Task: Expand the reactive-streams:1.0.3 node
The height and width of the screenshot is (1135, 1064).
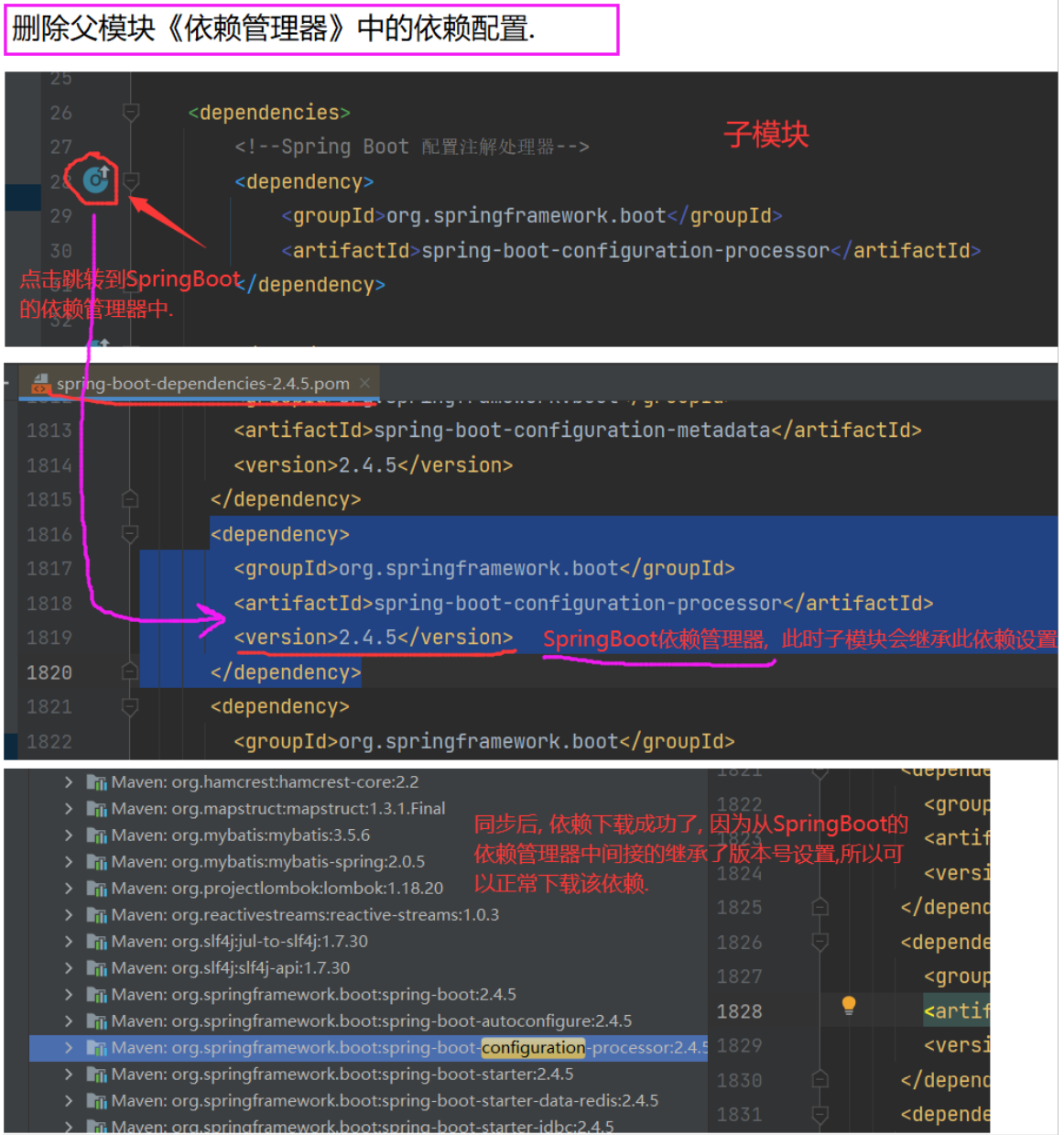Action: 69,915
